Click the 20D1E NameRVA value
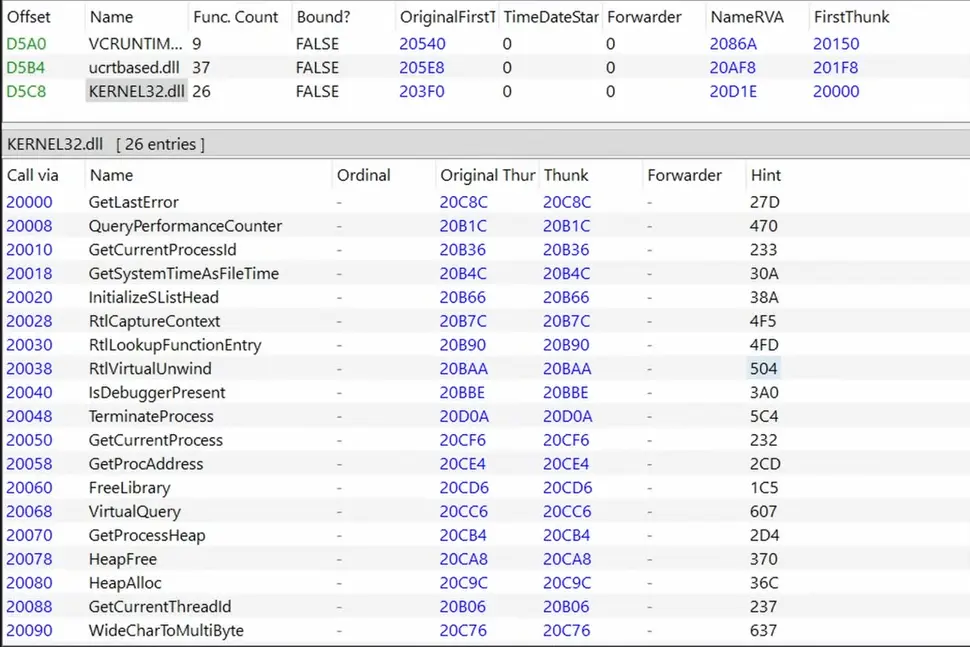 click(x=733, y=92)
